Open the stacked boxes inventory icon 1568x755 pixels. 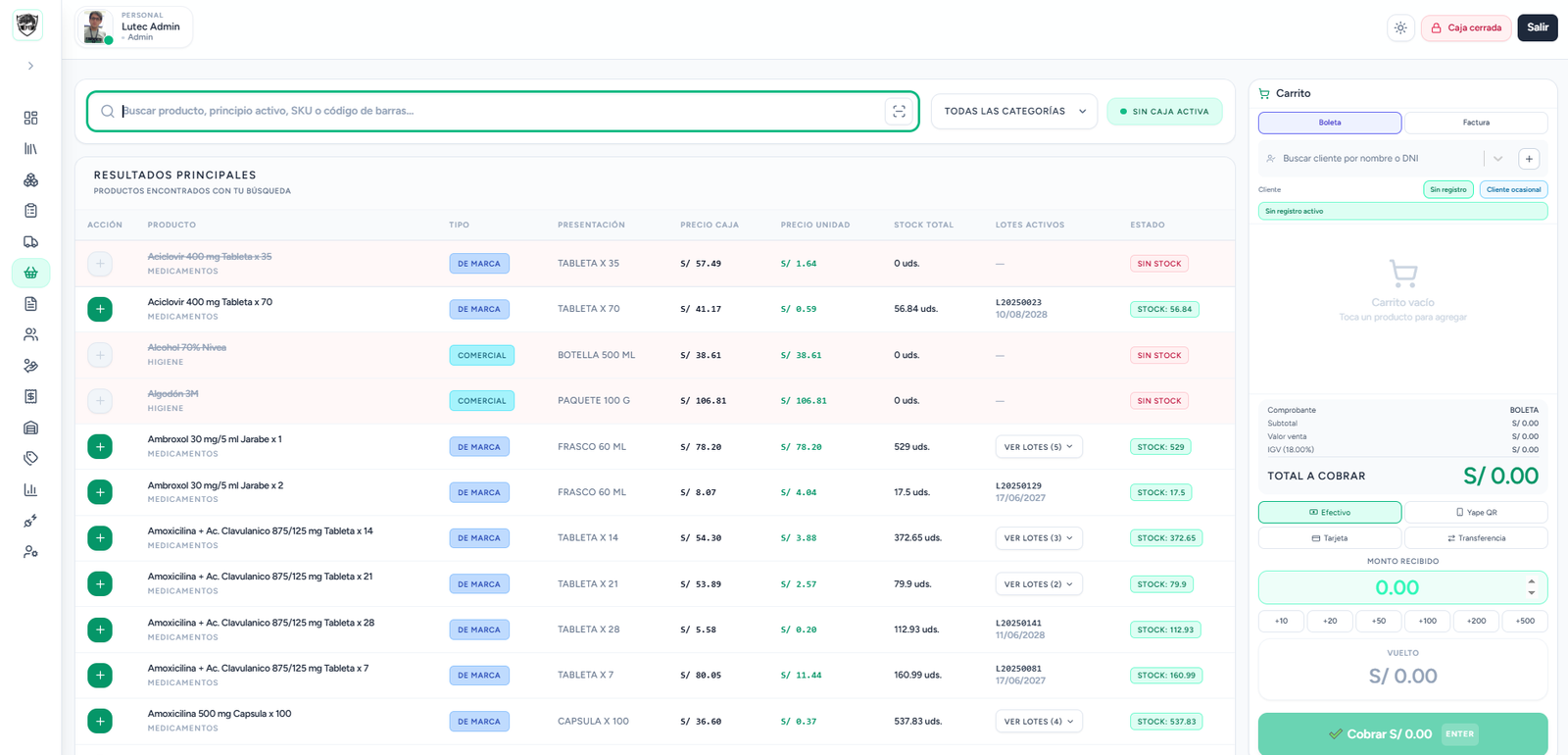point(30,180)
